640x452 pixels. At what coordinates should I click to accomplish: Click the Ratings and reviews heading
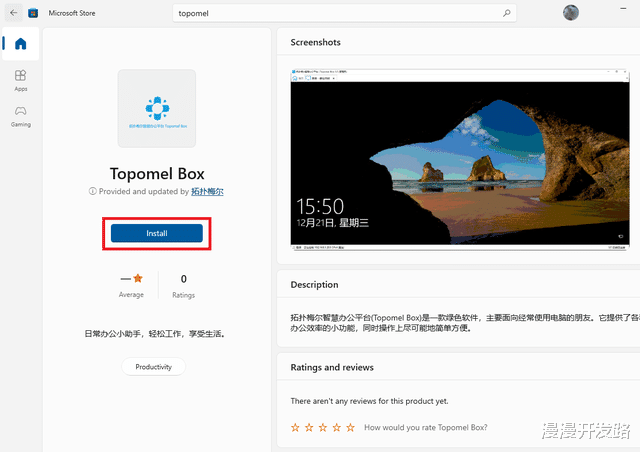pyautogui.click(x=332, y=367)
